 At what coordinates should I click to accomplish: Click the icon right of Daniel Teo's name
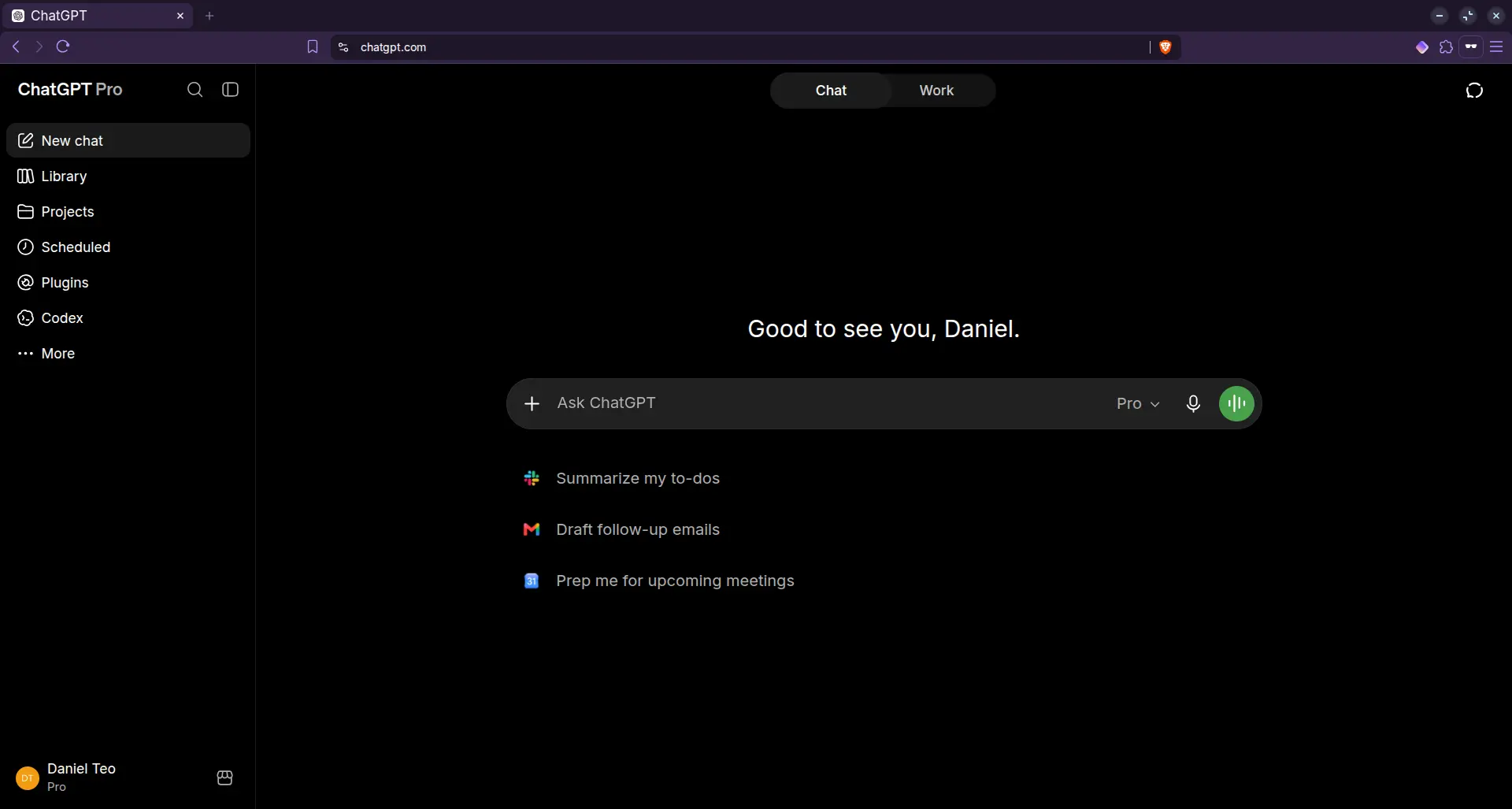[x=224, y=778]
